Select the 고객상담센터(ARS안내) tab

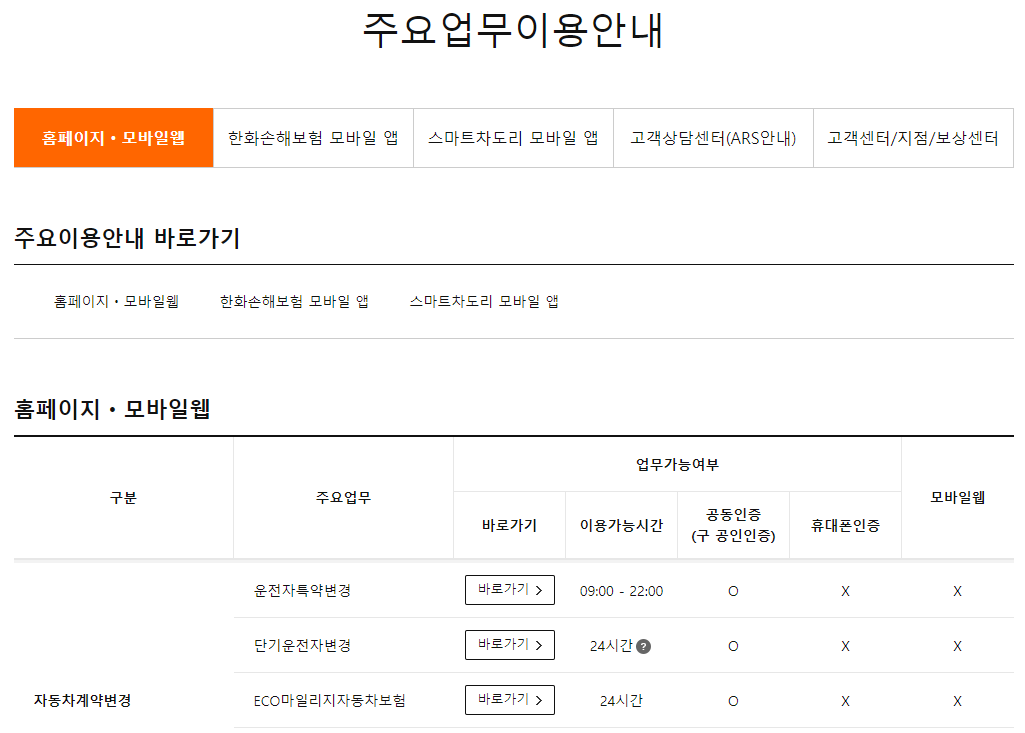[713, 138]
